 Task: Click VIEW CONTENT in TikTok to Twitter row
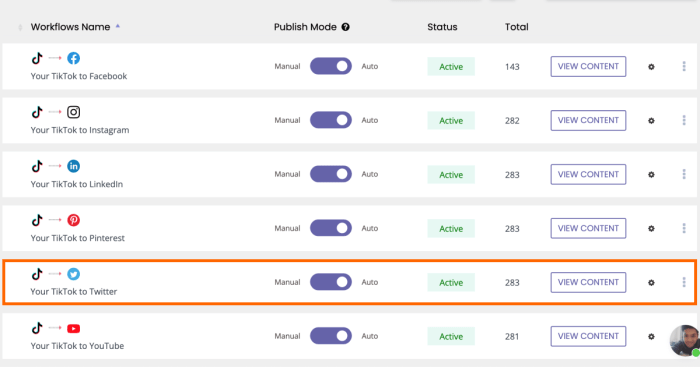coord(588,283)
